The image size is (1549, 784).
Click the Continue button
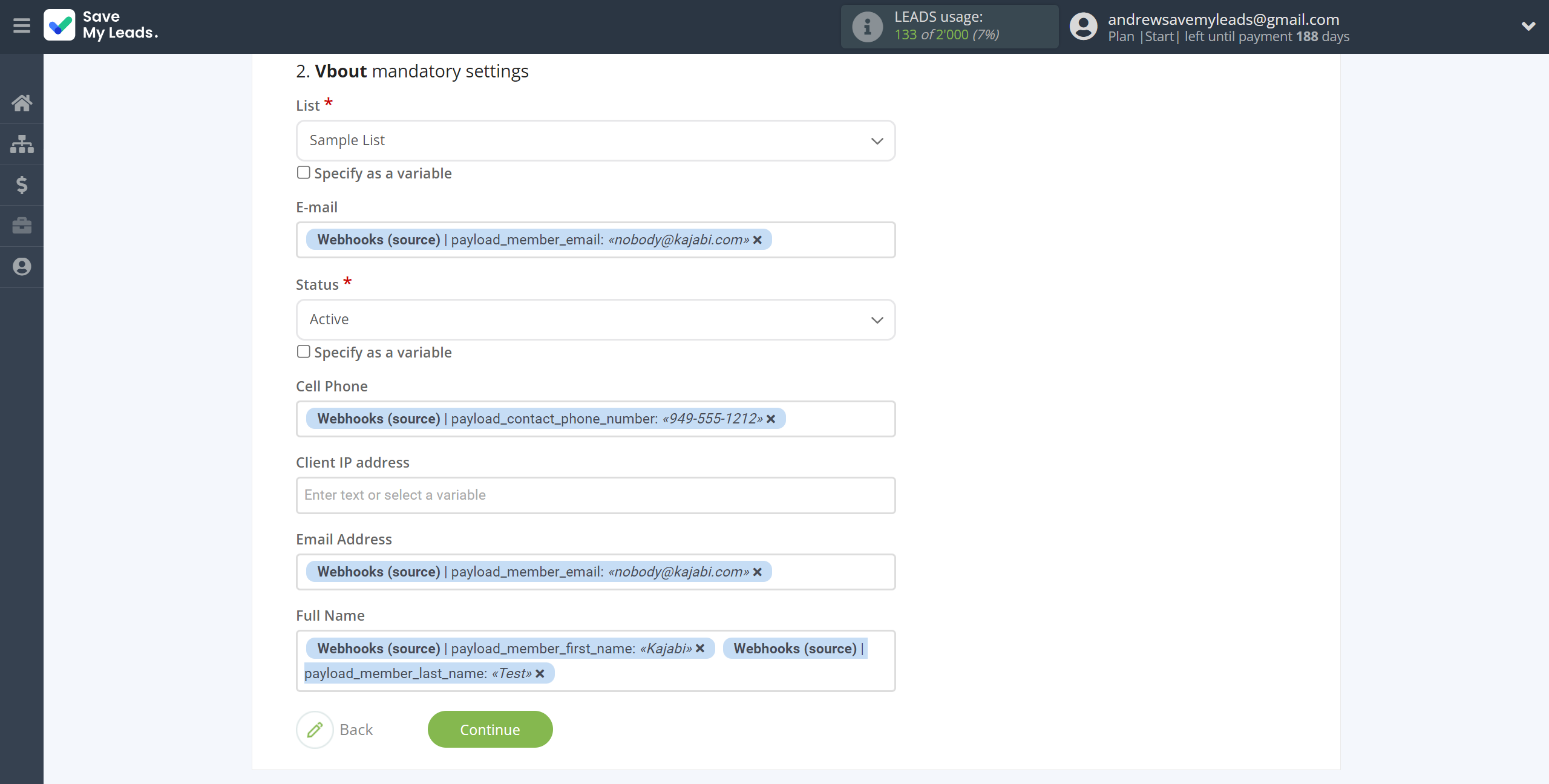click(490, 730)
